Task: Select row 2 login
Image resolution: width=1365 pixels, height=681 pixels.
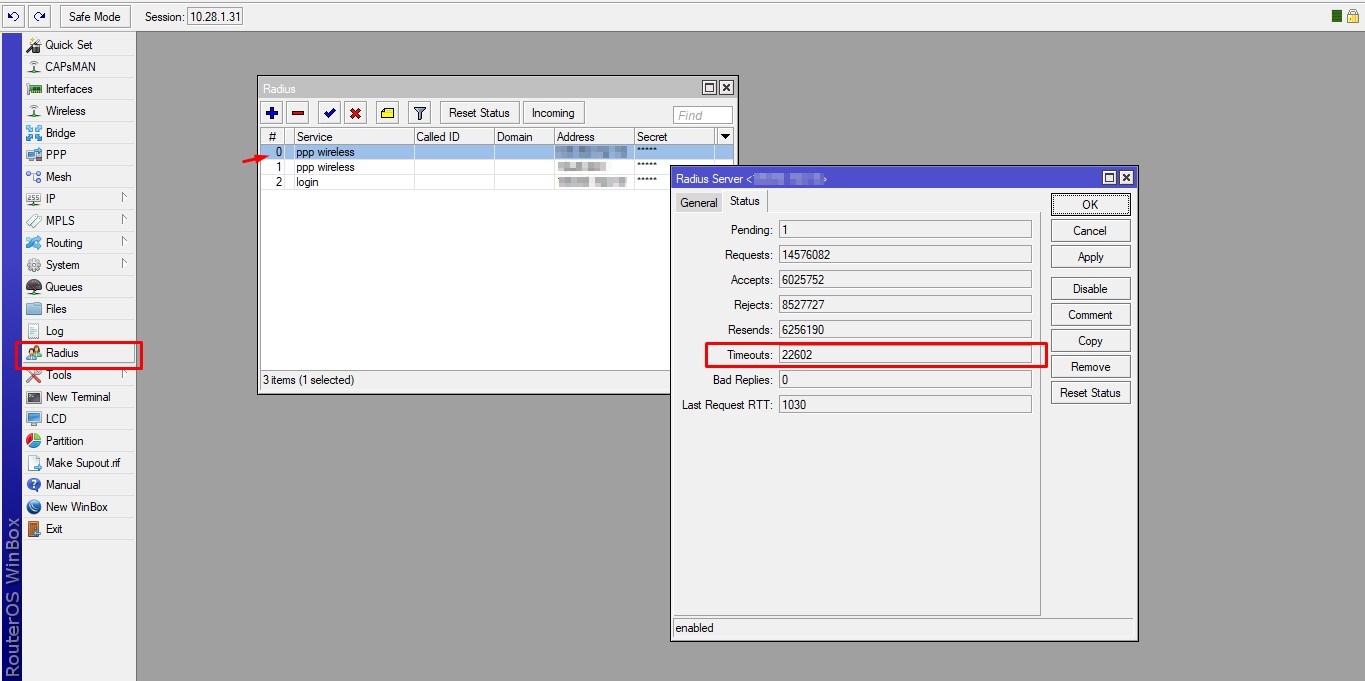Action: tap(465, 182)
